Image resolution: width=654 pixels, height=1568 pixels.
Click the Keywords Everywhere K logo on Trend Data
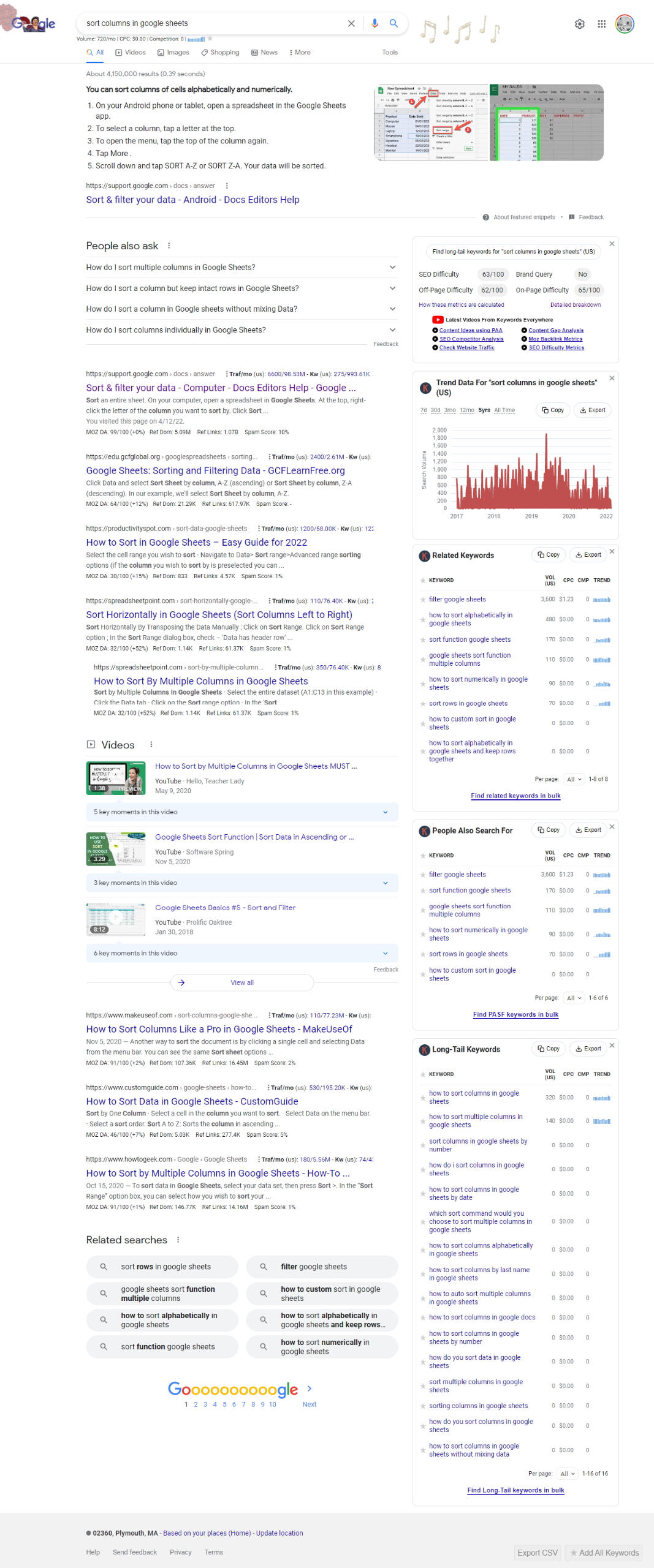pos(425,388)
